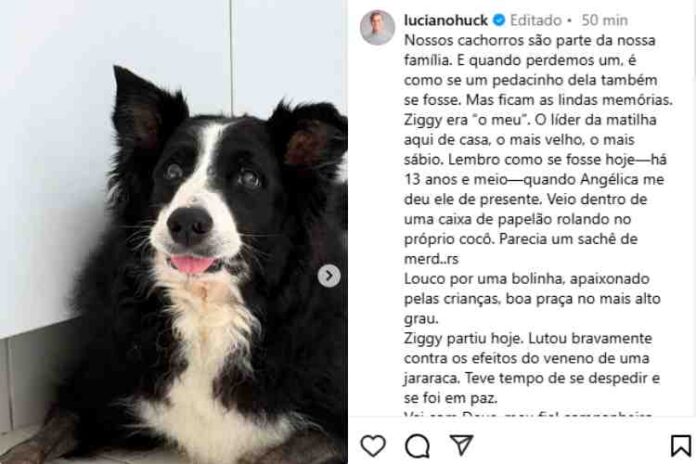Click the 'merd..rs' caption text
Viewport: 696px width, 464px height.
pyautogui.click(x=431, y=259)
